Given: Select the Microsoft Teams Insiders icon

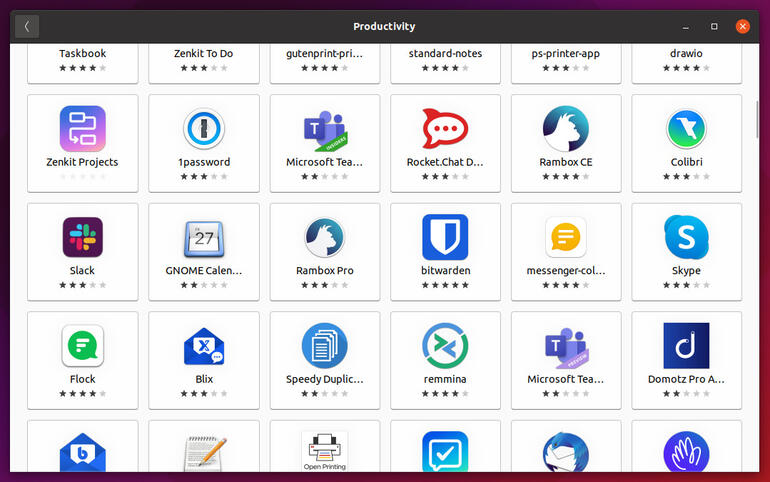Looking at the screenshot, I should [325, 131].
